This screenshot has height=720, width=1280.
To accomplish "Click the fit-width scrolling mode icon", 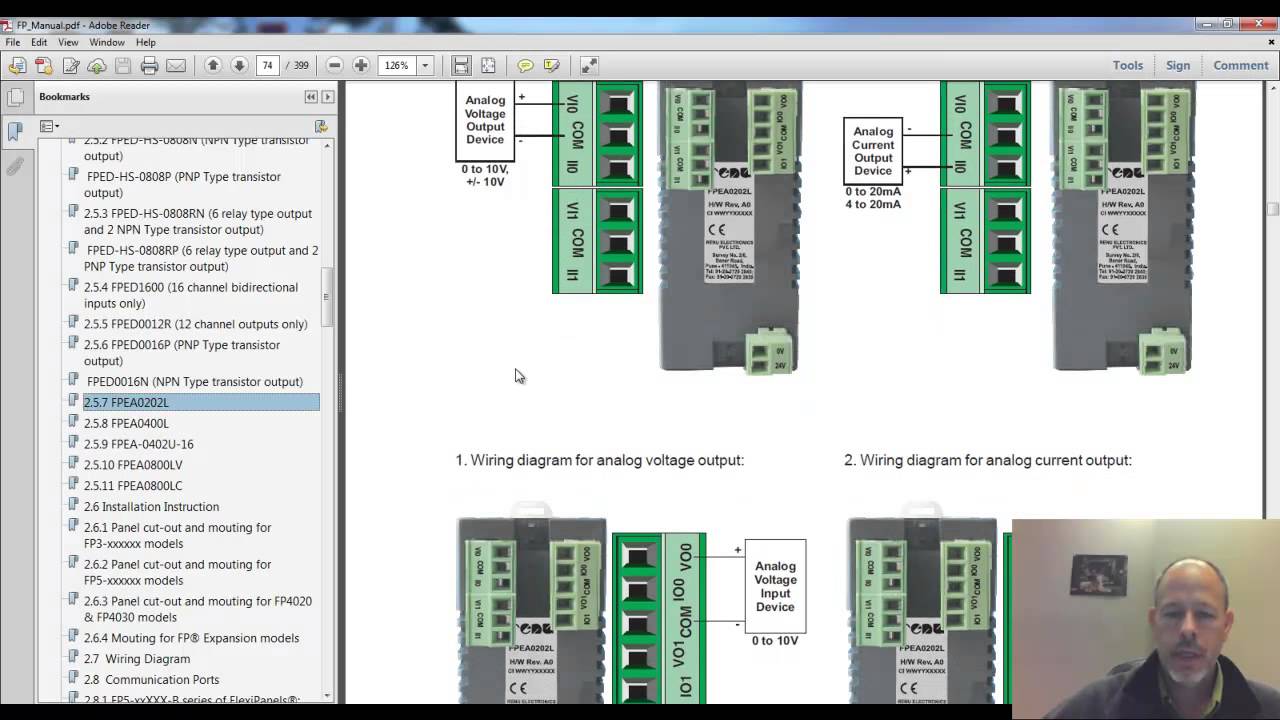I will [x=461, y=66].
